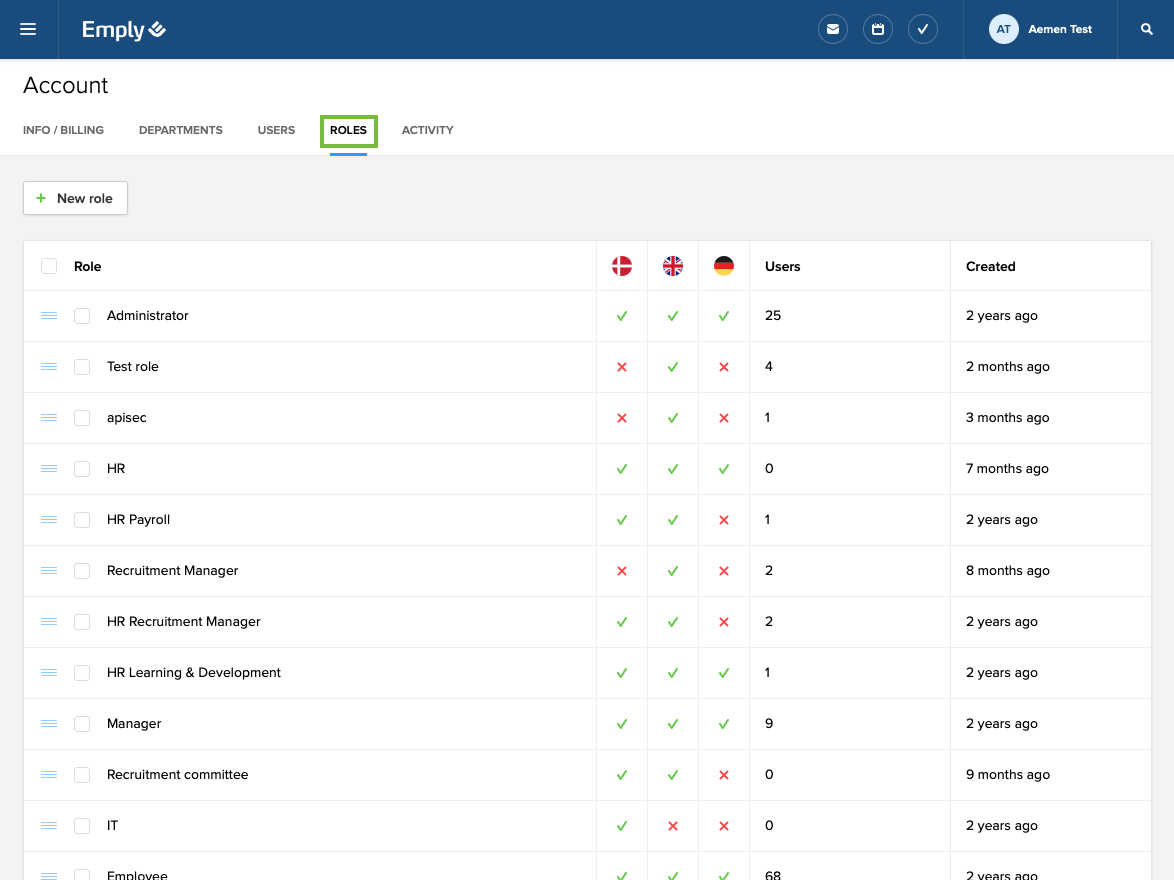1174x880 pixels.
Task: Click the checkmark tasks icon in the header
Action: 922,29
